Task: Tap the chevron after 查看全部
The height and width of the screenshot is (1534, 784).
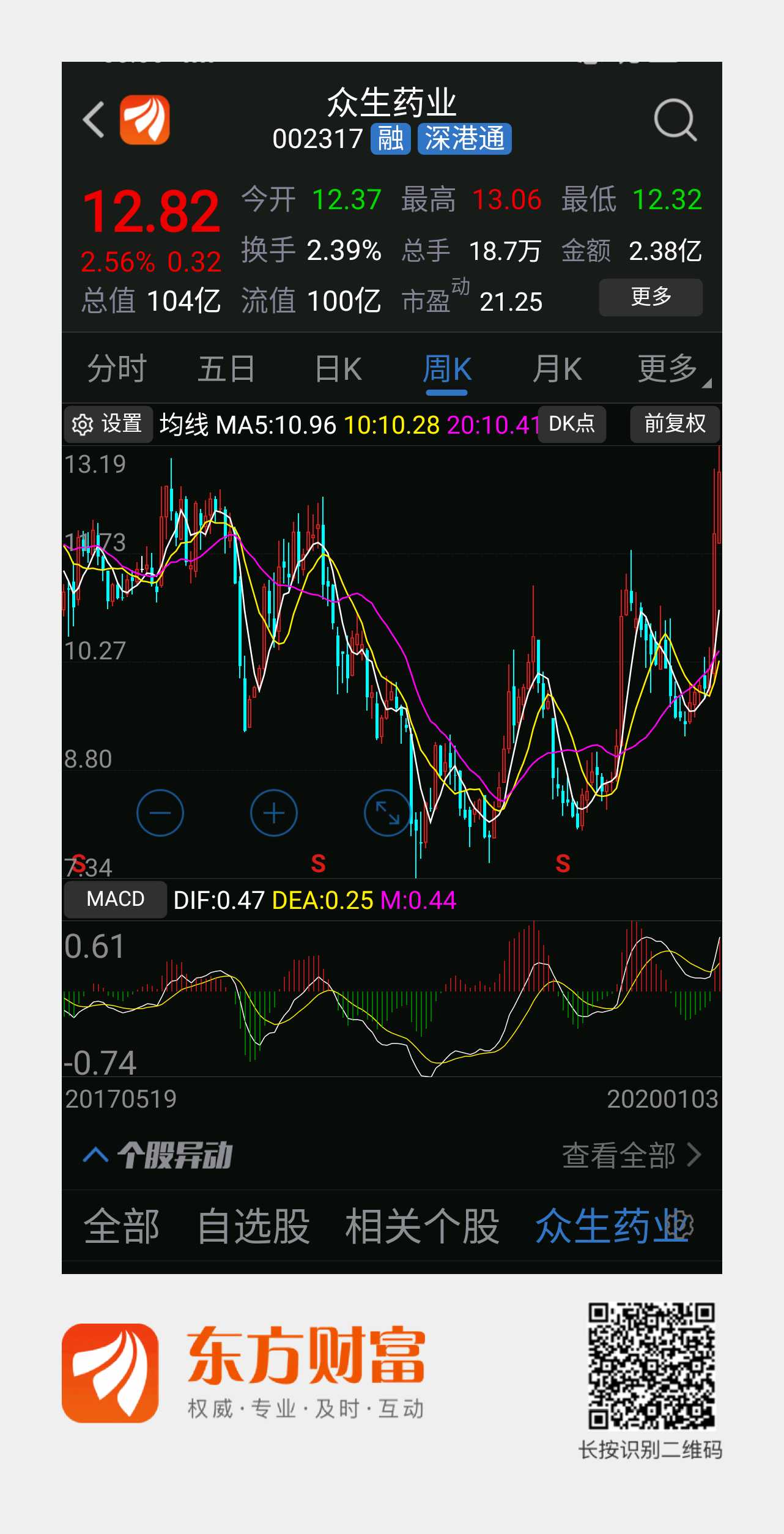Action: [694, 1155]
